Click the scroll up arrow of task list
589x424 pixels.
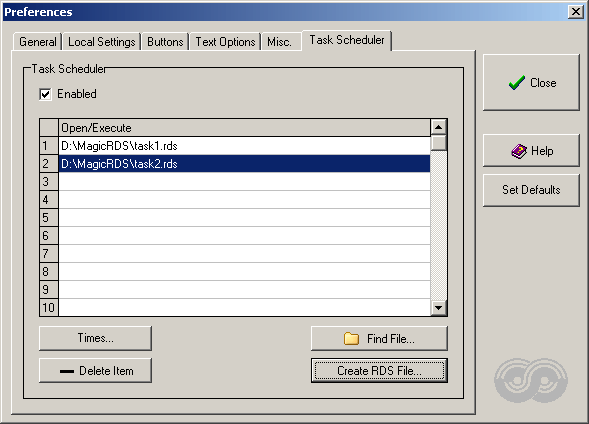(x=438, y=127)
